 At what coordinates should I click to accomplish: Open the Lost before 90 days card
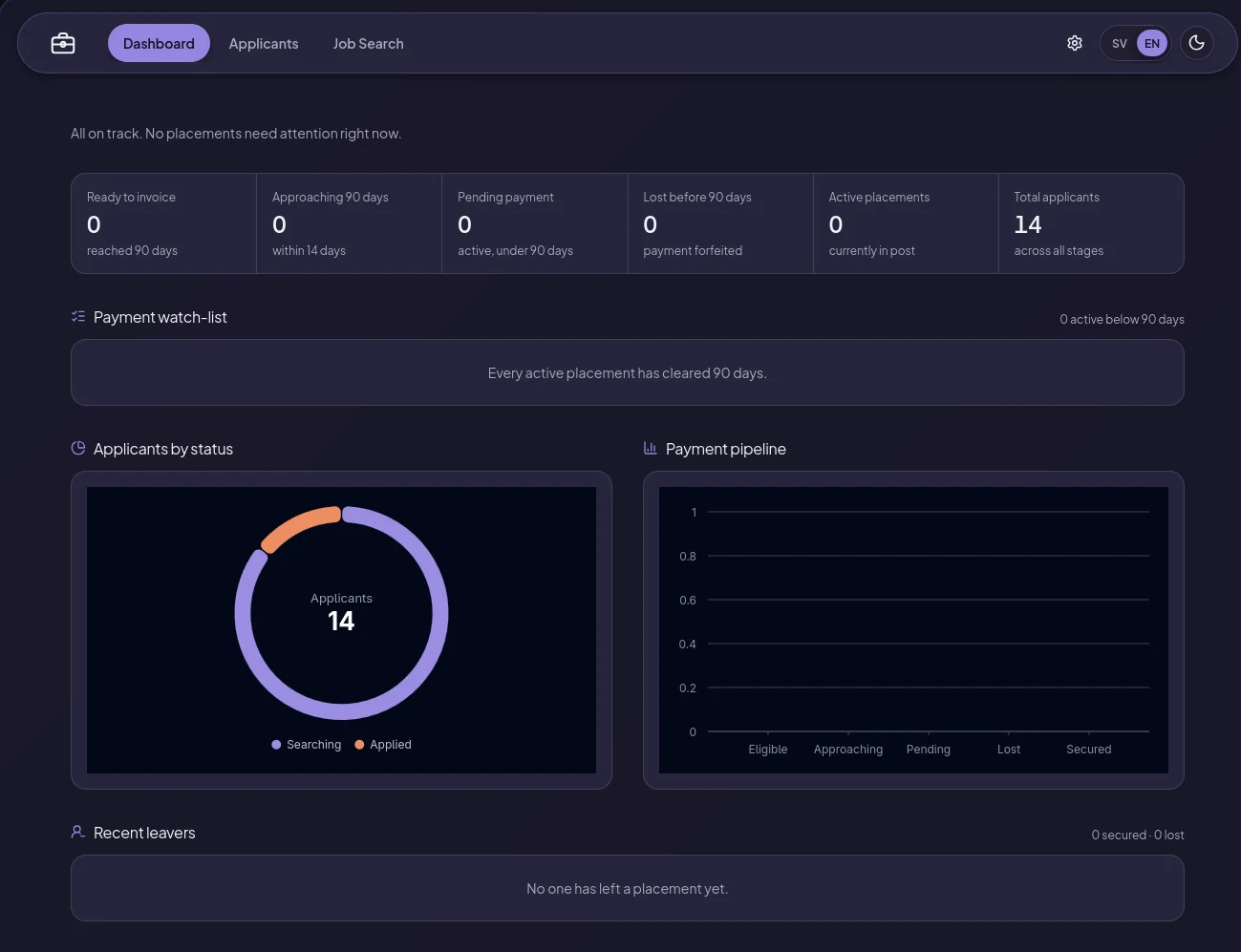(720, 223)
